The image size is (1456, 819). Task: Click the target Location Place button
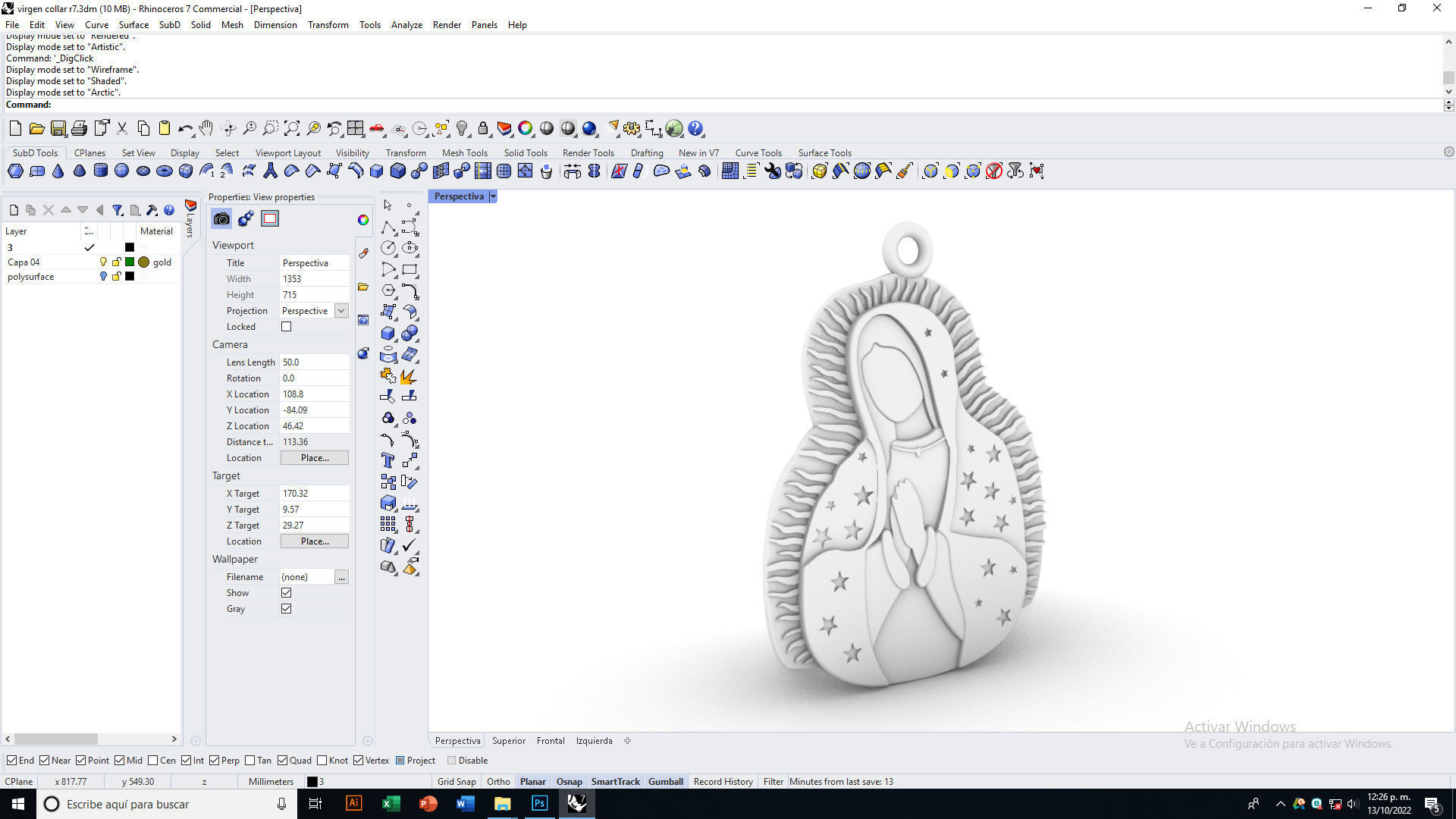315,541
